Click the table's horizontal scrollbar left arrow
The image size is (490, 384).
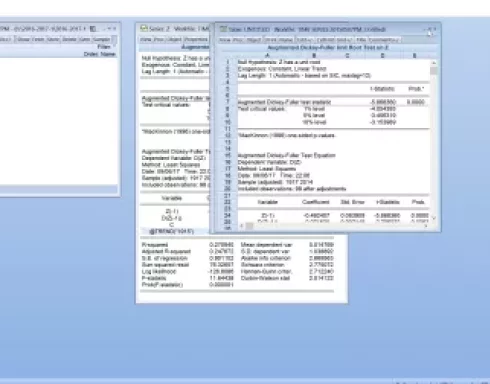(241, 226)
